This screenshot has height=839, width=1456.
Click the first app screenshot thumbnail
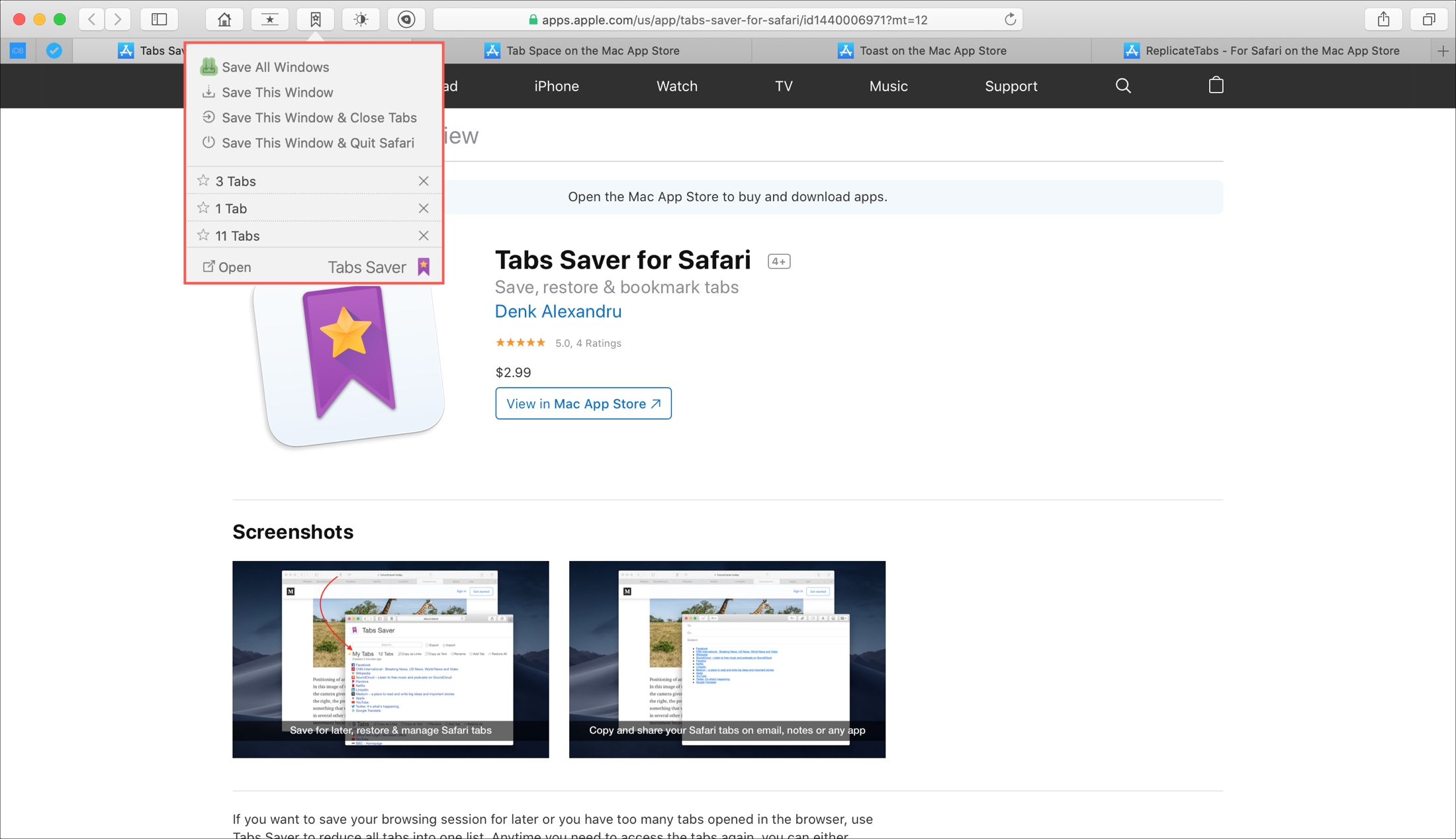[x=391, y=659]
